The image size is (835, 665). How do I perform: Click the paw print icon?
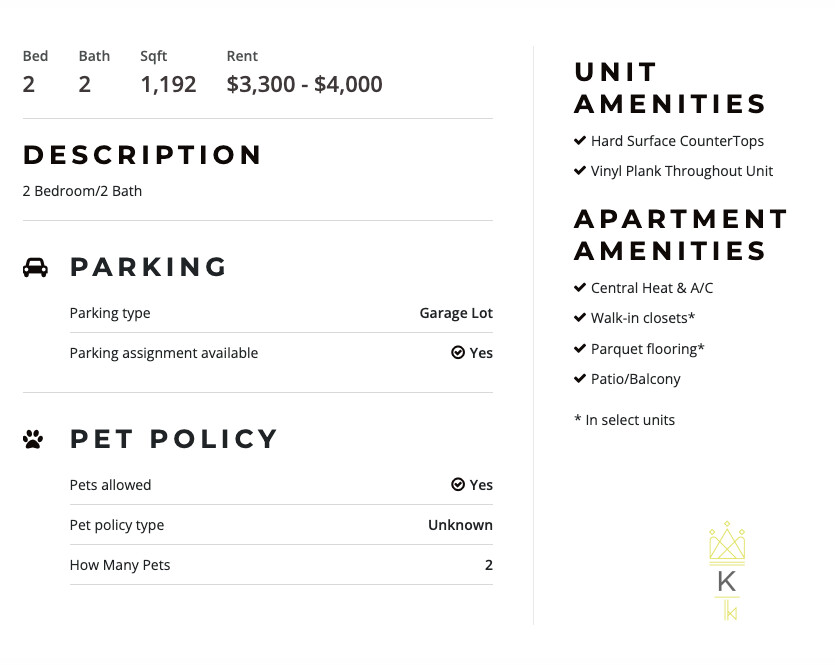click(33, 439)
